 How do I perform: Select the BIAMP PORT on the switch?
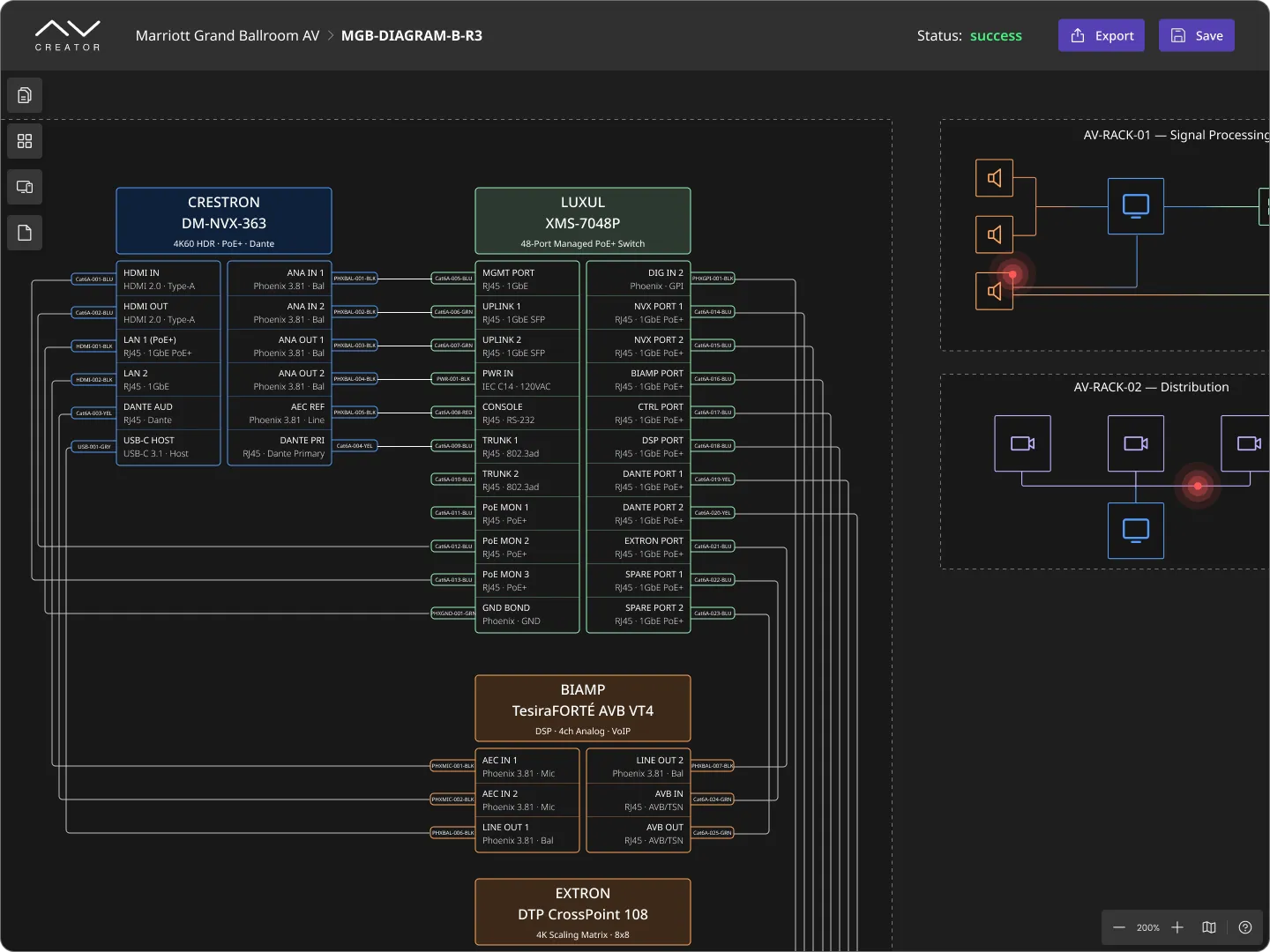[639, 379]
